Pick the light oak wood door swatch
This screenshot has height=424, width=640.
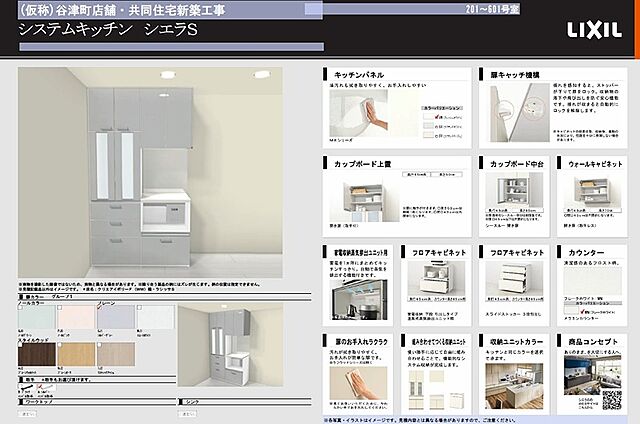76,354
